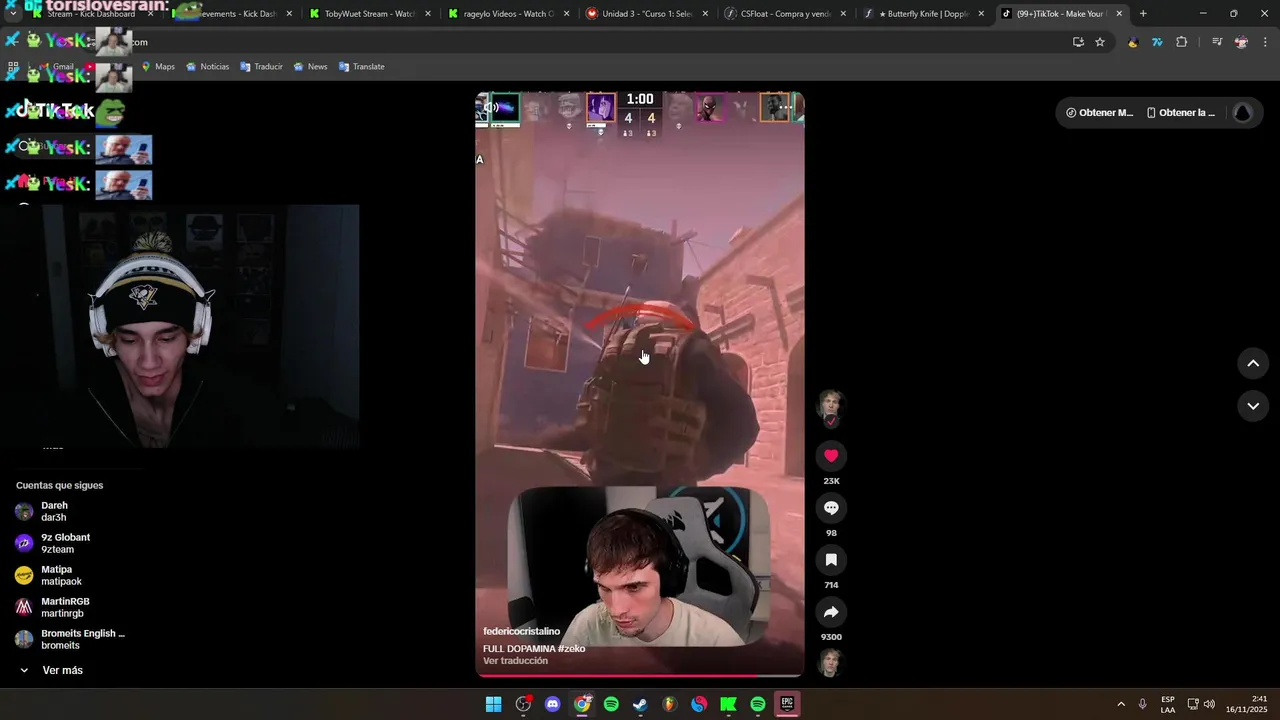Screen dimensions: 1280x720
Task: Open the Chrome profile avatar
Action: click(1241, 42)
